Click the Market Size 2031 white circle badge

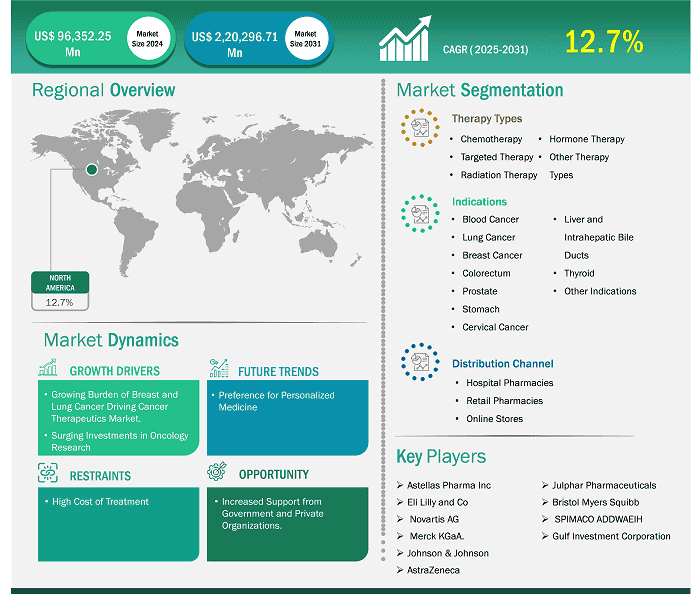[305, 39]
